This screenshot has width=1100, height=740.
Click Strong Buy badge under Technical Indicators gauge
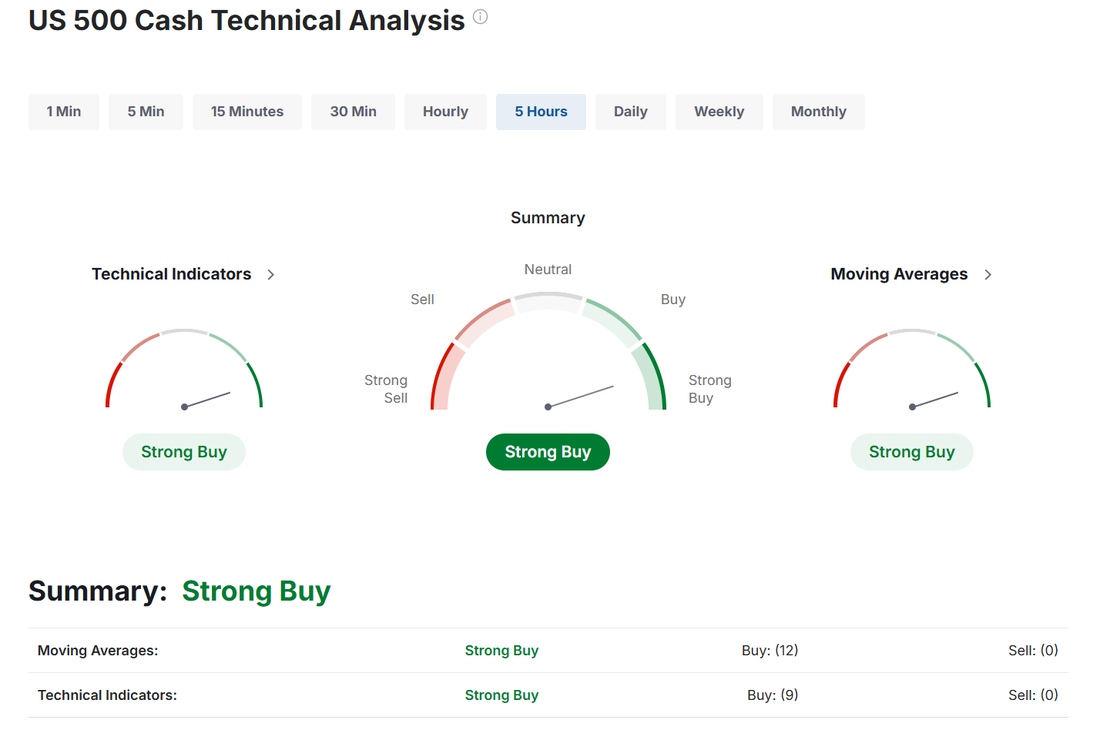point(184,452)
